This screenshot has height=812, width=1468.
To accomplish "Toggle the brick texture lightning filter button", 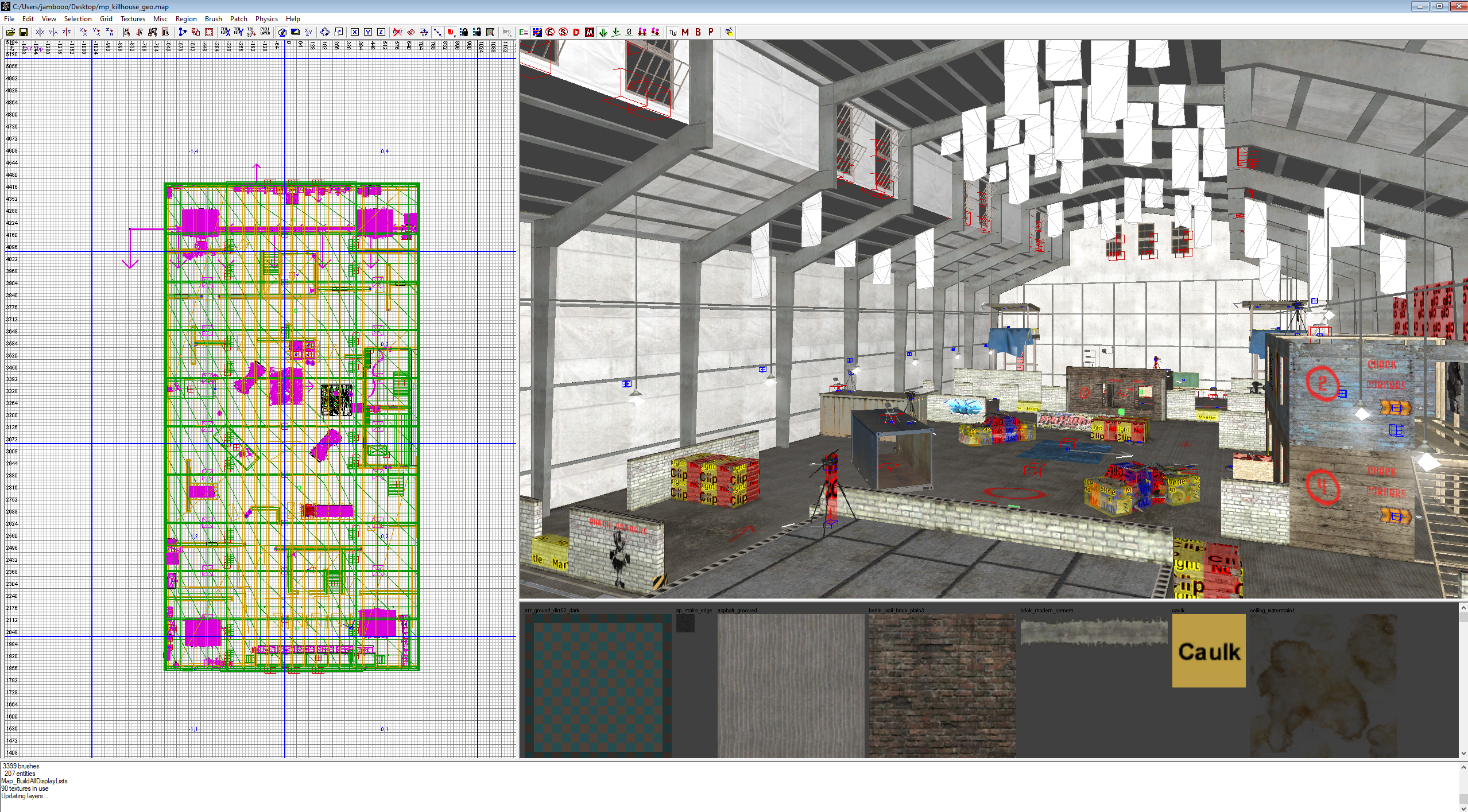I will [x=537, y=32].
